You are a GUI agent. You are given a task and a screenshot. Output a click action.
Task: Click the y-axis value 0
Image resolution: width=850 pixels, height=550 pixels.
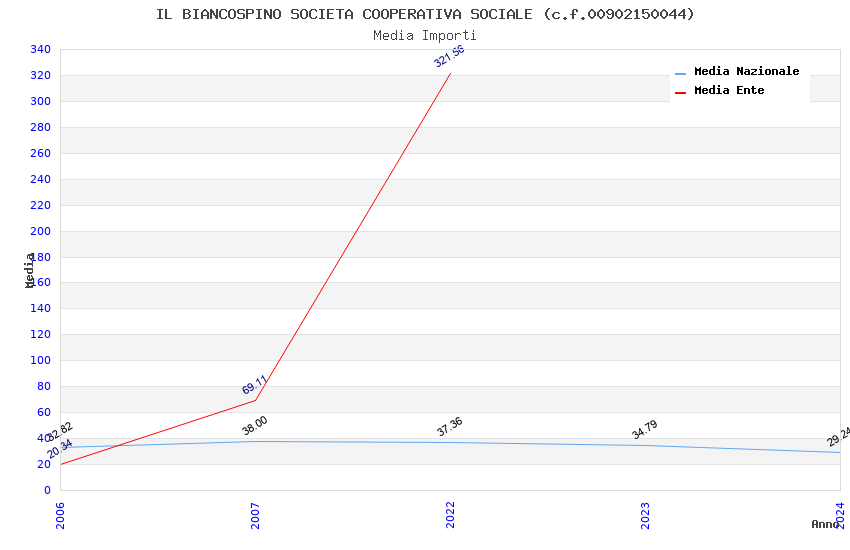(x=47, y=490)
